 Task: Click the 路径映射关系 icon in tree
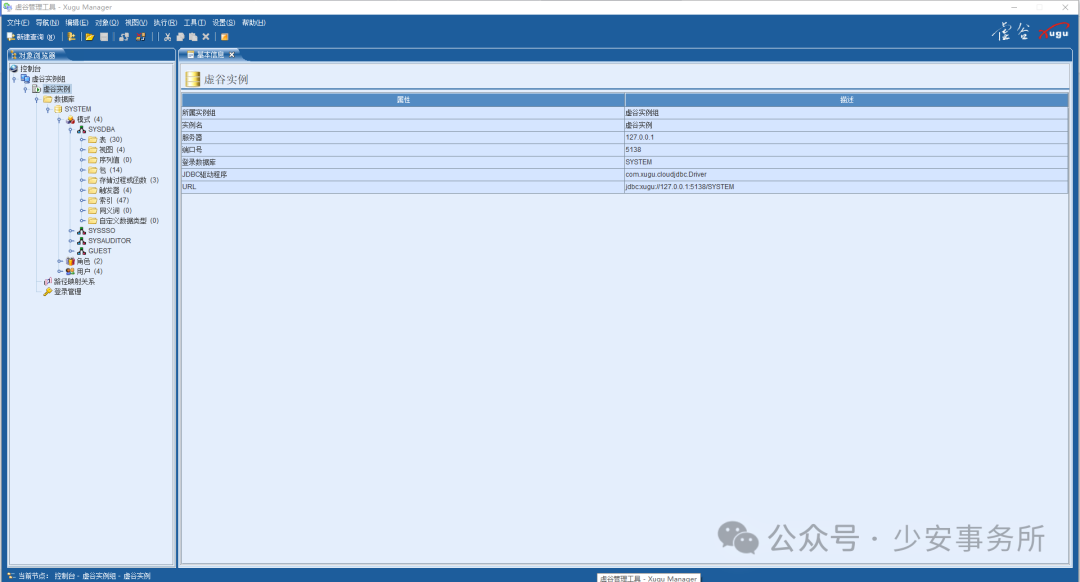(x=48, y=282)
